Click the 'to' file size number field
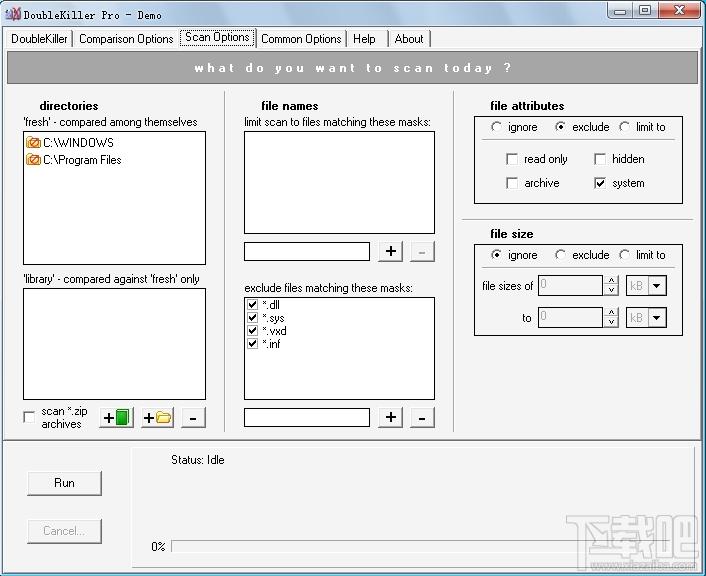706x576 pixels. click(570, 317)
